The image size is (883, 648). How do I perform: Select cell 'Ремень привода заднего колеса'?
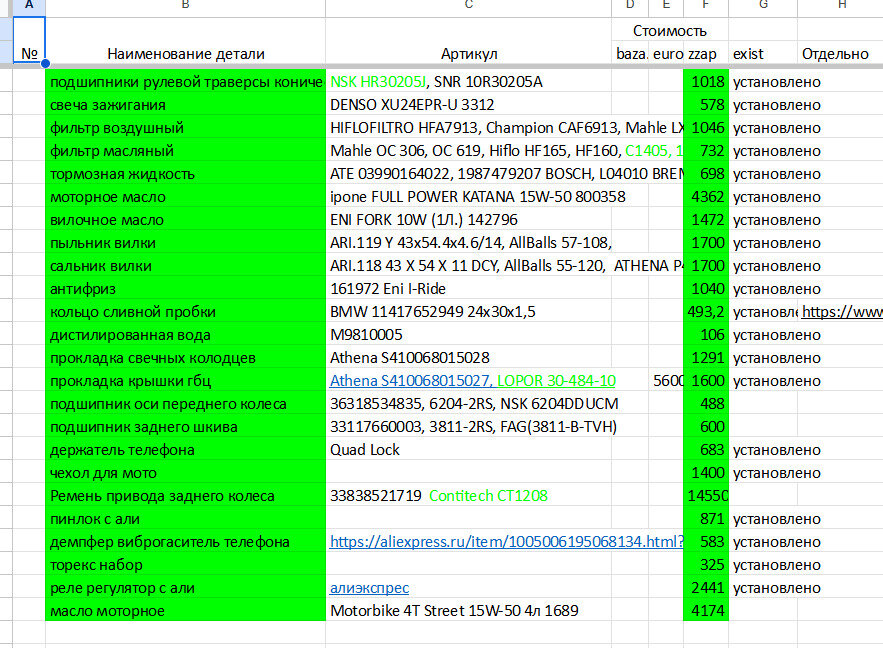[185, 496]
